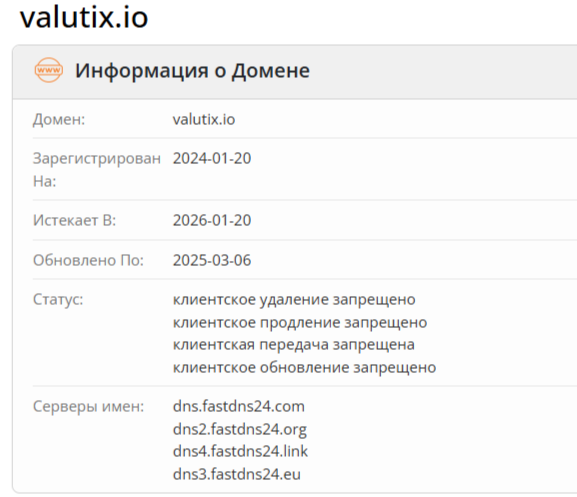Click the Информация о Домене header
The width and height of the screenshot is (577, 497).
pos(192,70)
